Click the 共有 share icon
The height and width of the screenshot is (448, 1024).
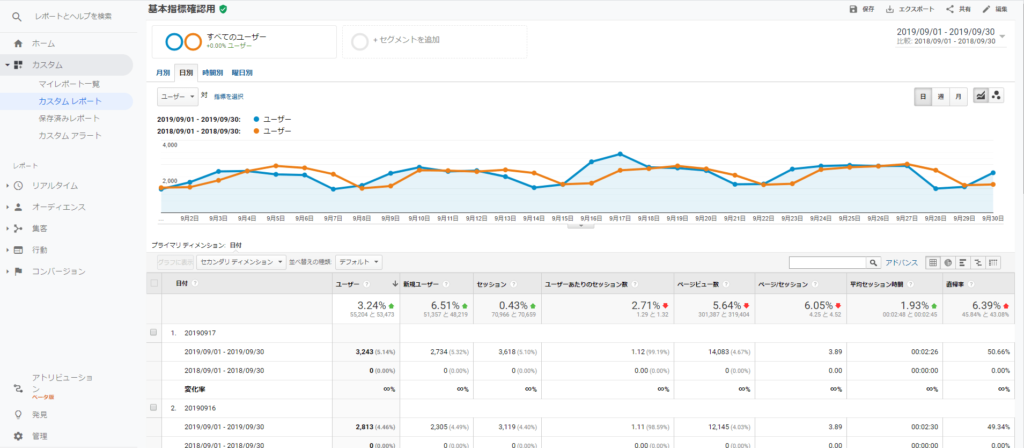click(x=950, y=9)
